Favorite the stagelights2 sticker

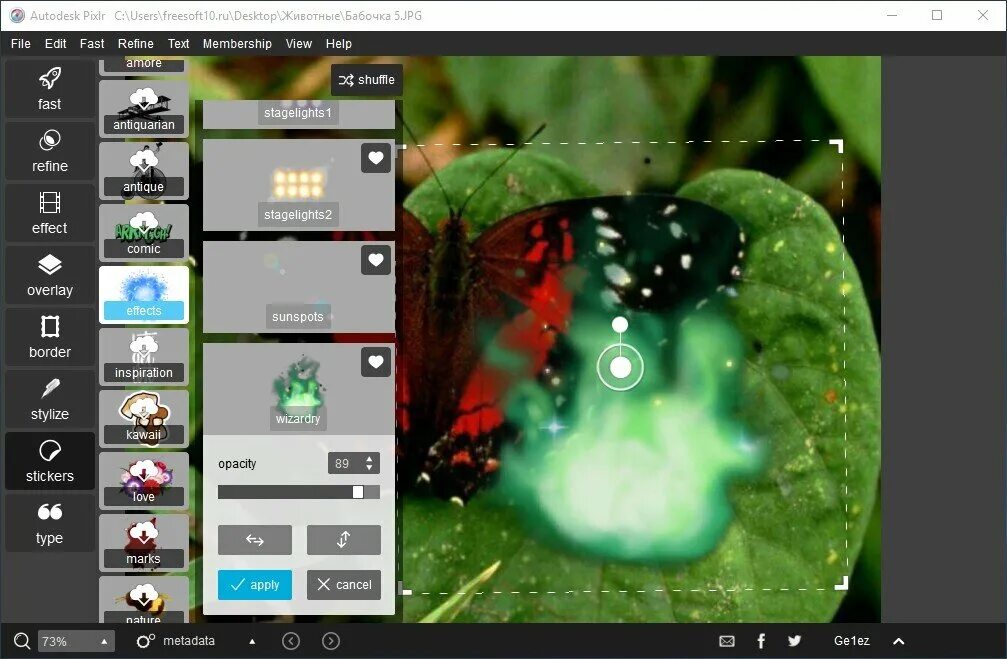(376, 158)
